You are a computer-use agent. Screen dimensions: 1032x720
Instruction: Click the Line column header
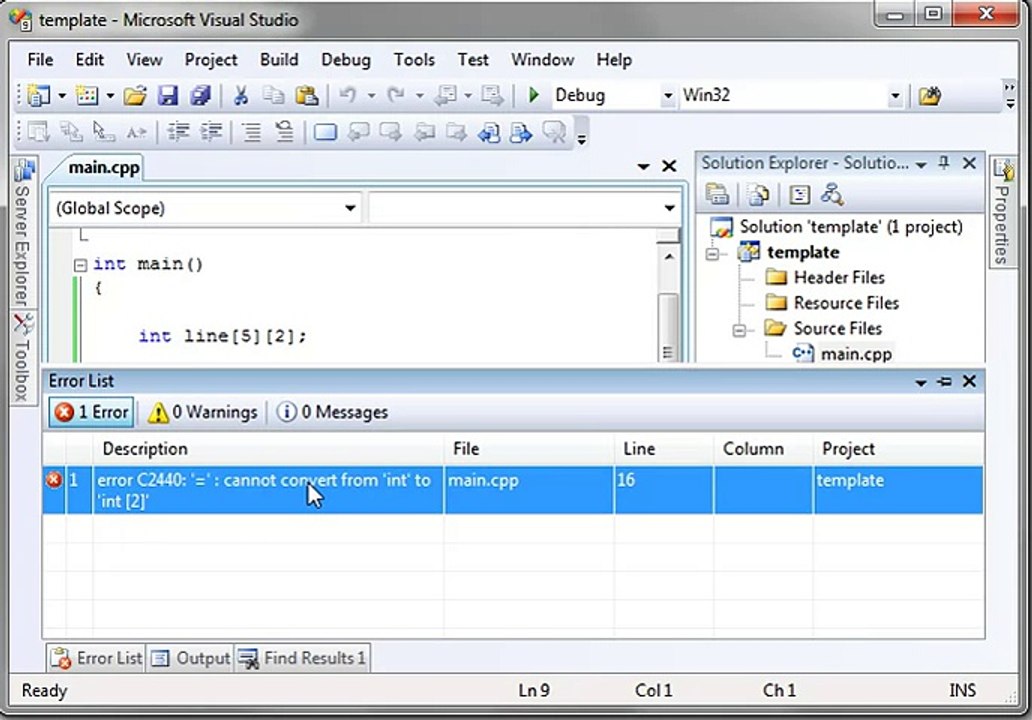click(x=663, y=449)
